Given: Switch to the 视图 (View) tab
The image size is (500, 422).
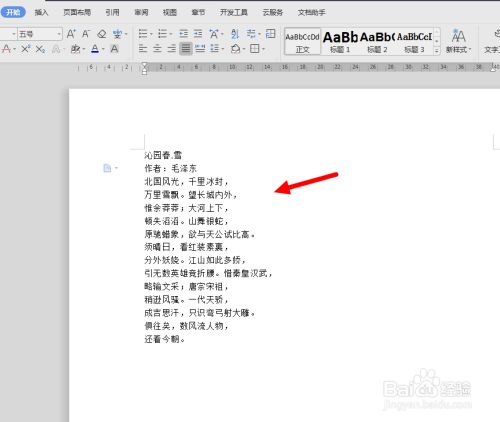Looking at the screenshot, I should [x=170, y=12].
